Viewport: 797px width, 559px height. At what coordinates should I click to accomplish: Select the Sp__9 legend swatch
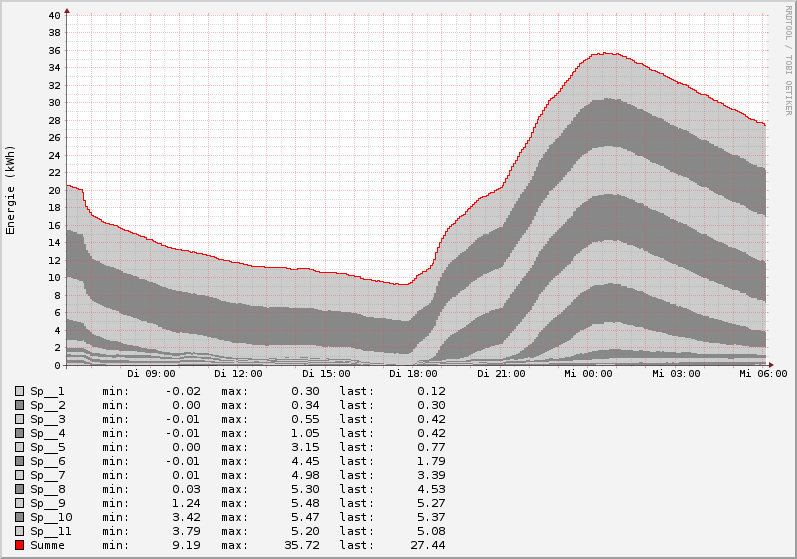pos(19,503)
